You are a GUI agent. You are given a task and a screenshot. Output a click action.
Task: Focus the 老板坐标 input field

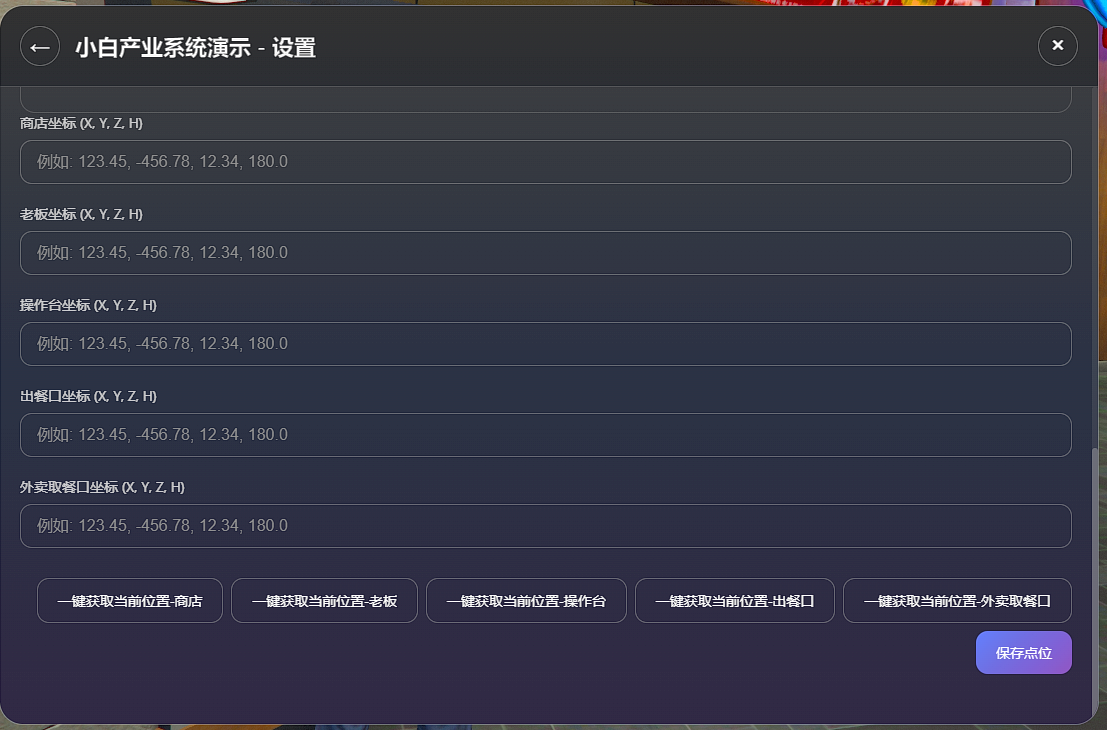click(x=546, y=253)
